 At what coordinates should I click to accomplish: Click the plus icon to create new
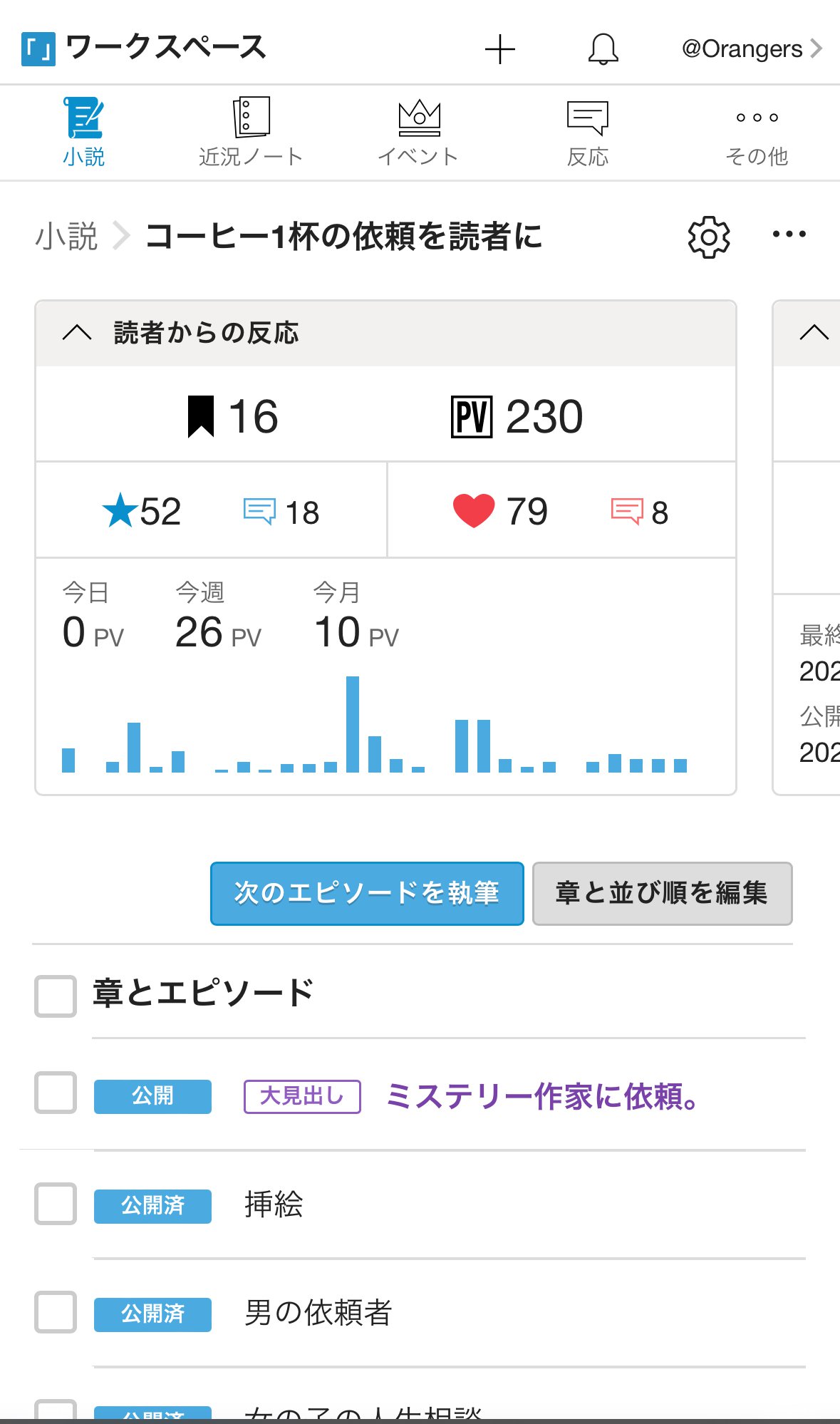point(499,49)
